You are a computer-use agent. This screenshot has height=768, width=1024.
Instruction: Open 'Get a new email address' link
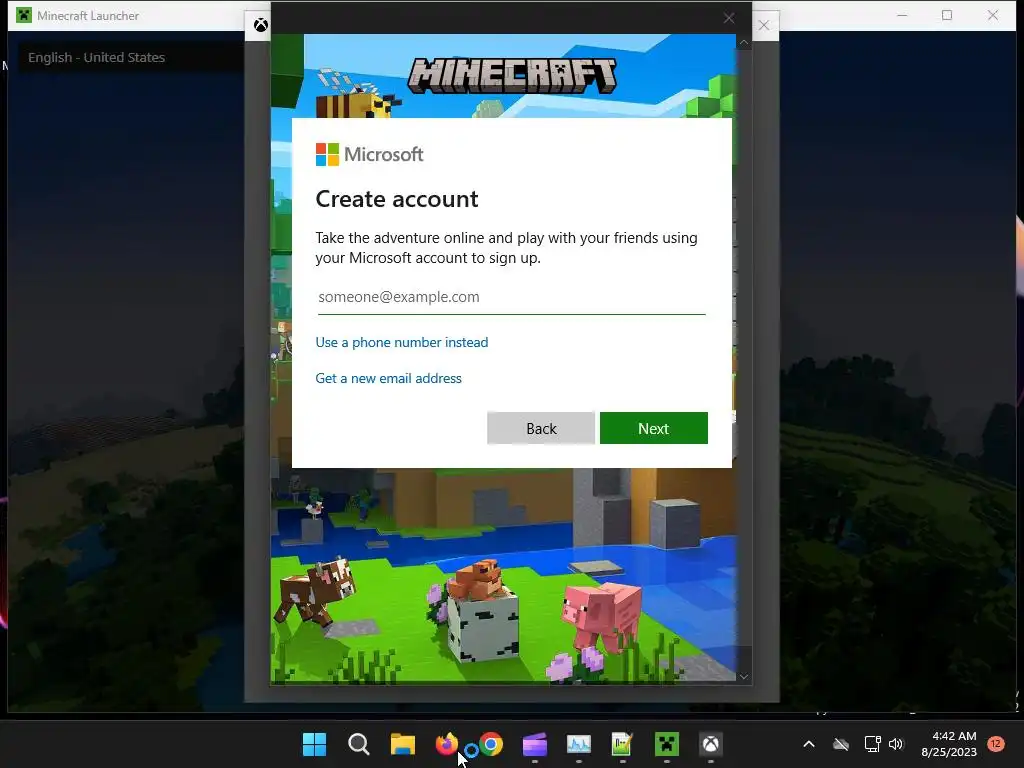[x=389, y=378]
